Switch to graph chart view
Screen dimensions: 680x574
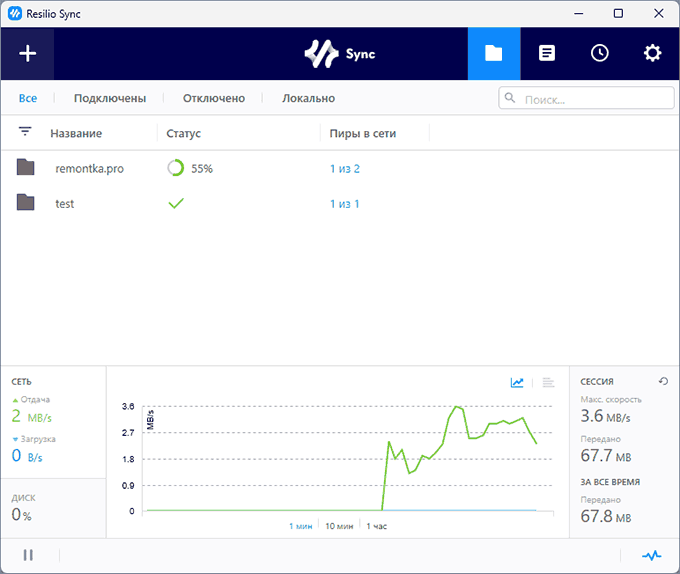tap(517, 382)
